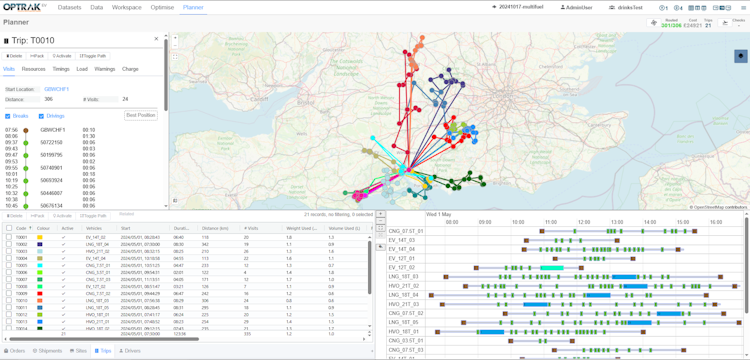Uncheck the Drivings checkbox
The image size is (750, 360).
[x=41, y=116]
